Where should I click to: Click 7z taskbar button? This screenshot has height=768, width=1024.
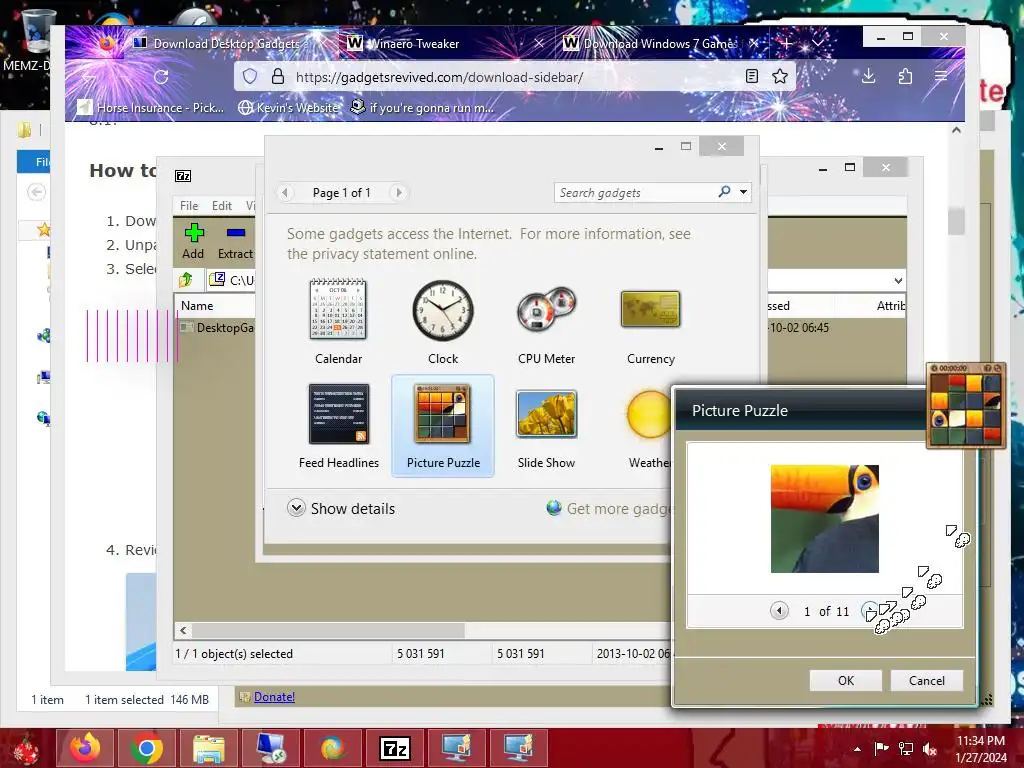(x=394, y=748)
